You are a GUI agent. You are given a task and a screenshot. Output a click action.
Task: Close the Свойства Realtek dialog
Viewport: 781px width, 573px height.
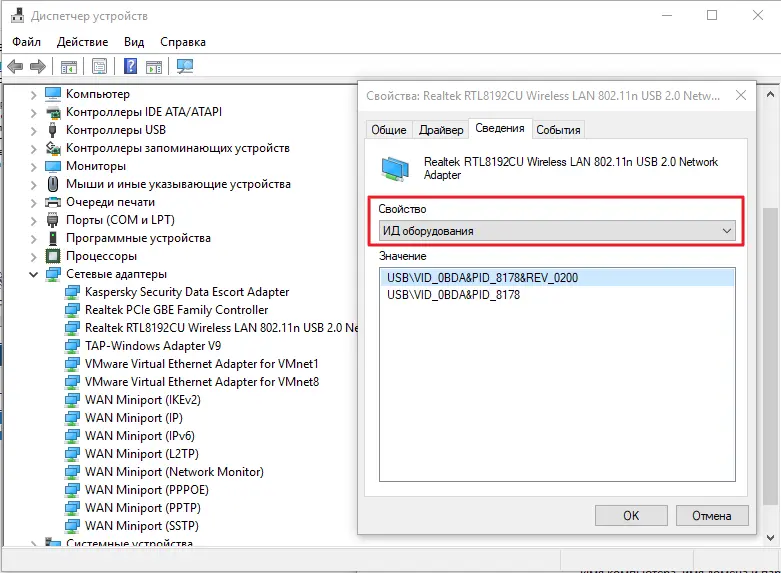click(741, 95)
